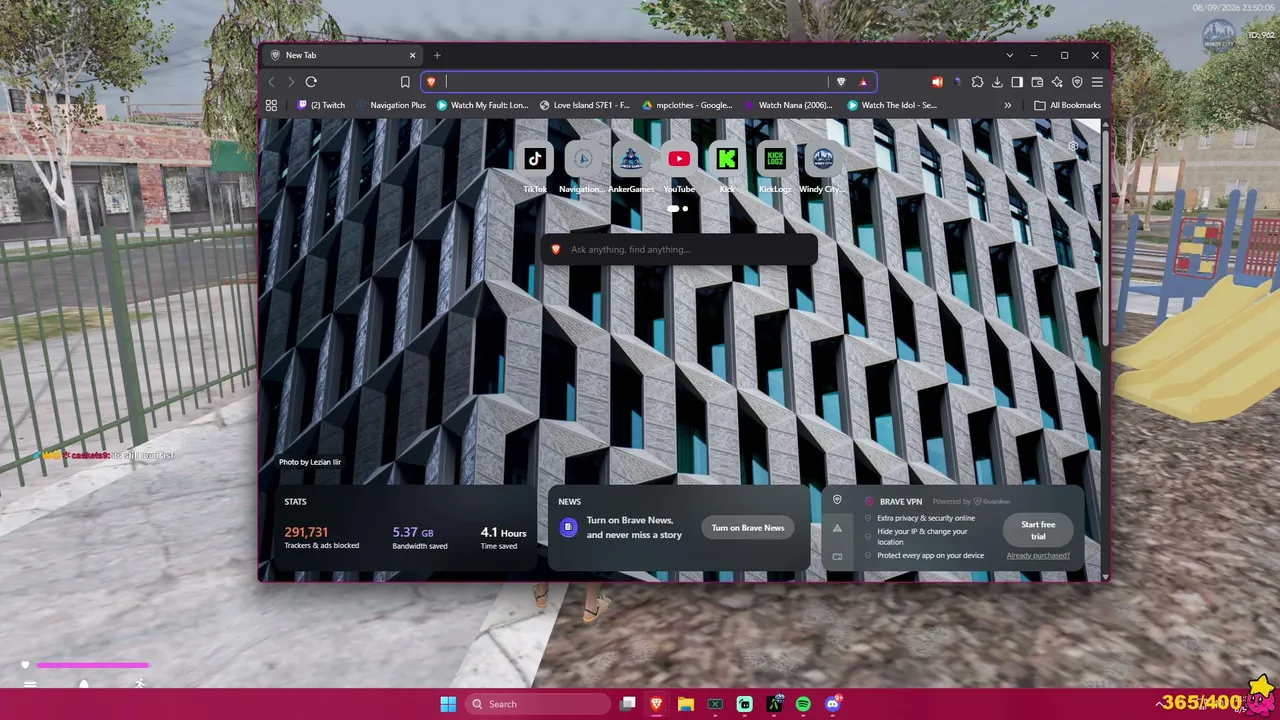Toggle the browser sidebar panel
The image size is (1280, 720).
(1017, 82)
